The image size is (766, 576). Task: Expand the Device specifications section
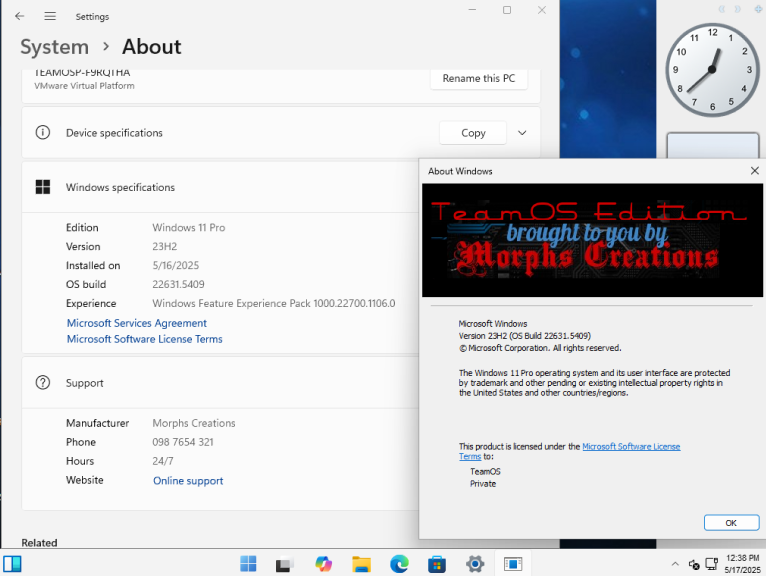[522, 132]
